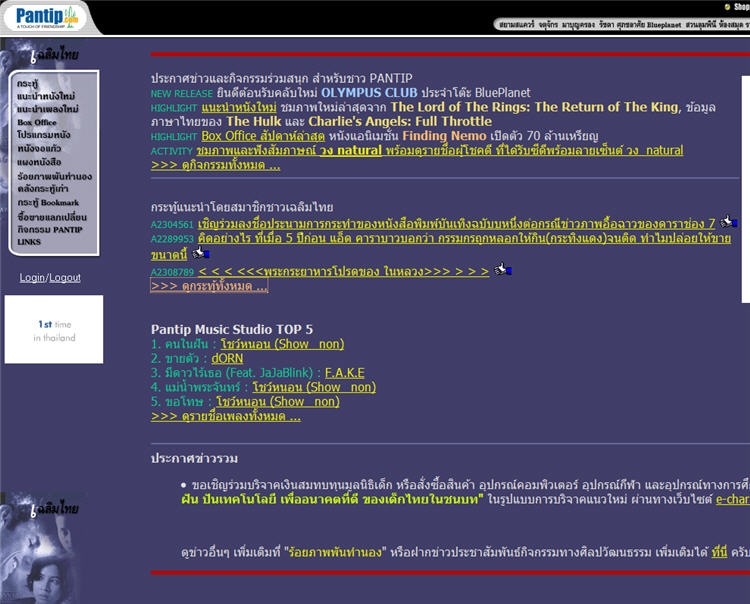Open thread A2308789 พระกระยาหารโปรด link
Image resolution: width=750 pixels, height=604 pixels.
coord(343,272)
